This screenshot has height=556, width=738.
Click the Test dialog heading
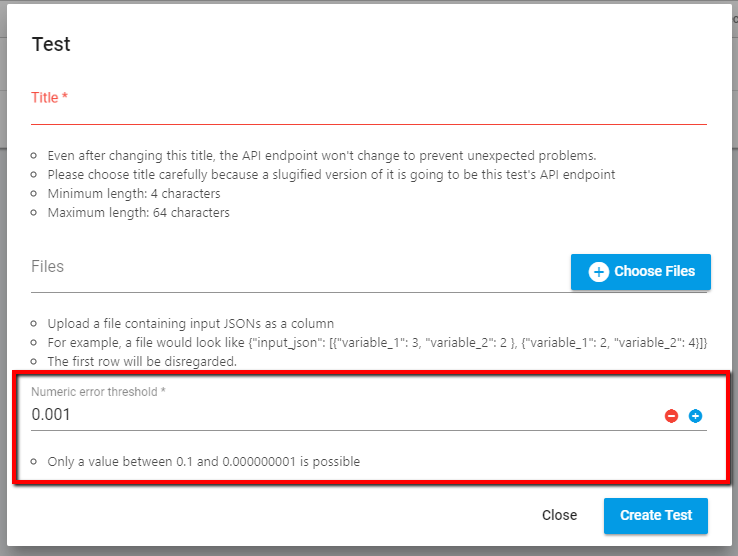51,44
